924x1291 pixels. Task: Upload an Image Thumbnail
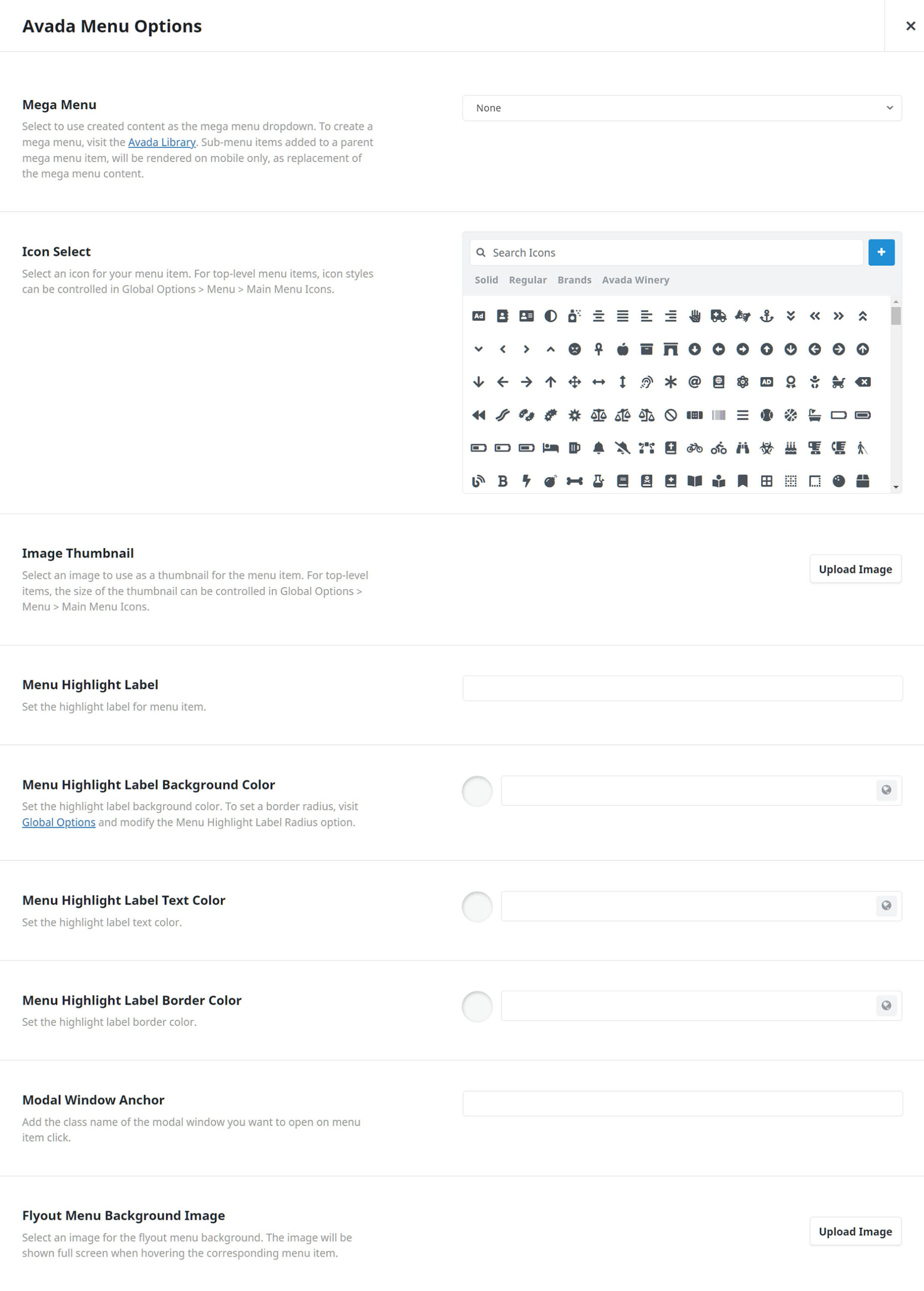(x=855, y=569)
